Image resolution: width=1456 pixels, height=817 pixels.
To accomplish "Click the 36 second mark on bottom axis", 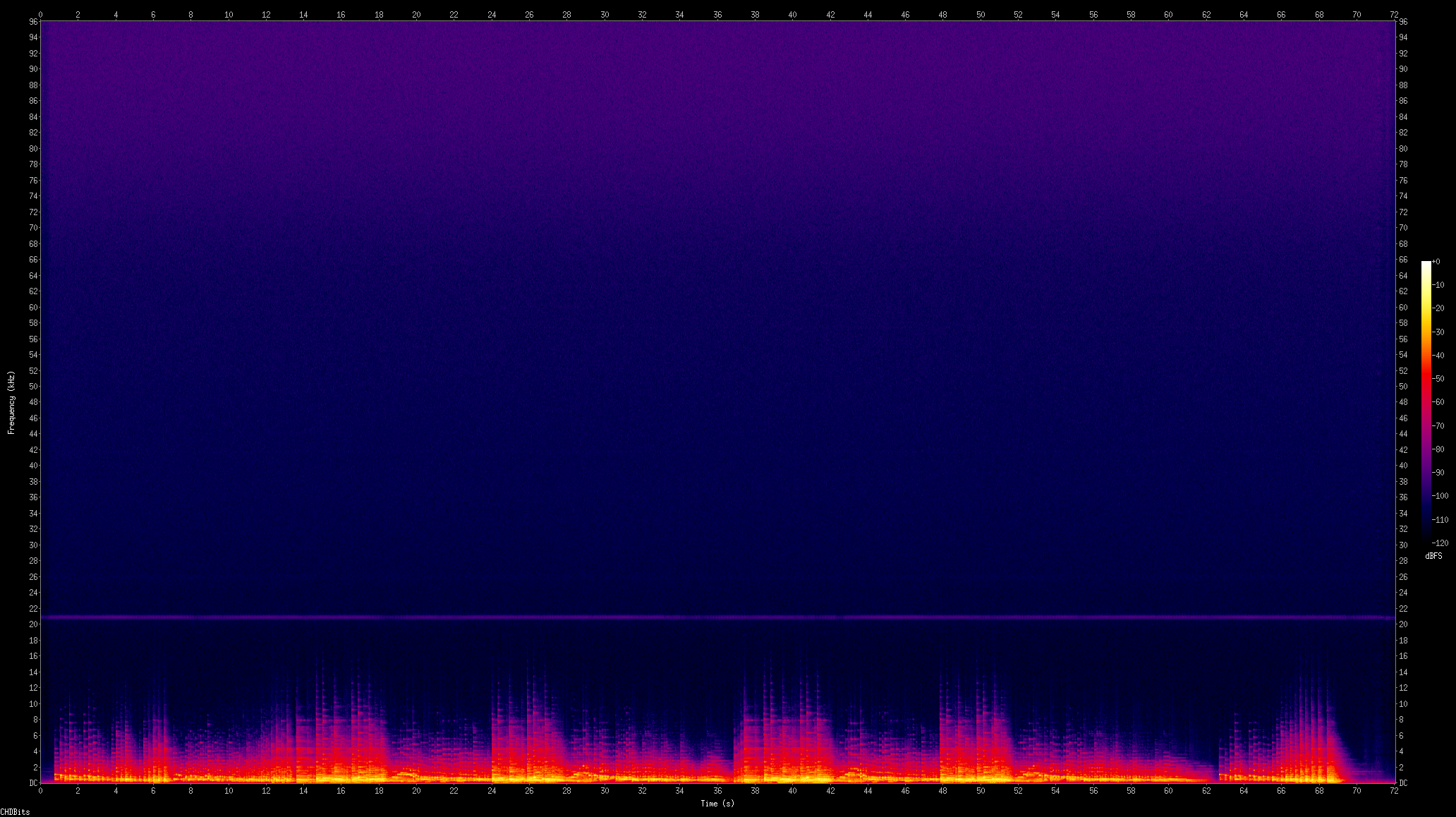I will pos(717,791).
